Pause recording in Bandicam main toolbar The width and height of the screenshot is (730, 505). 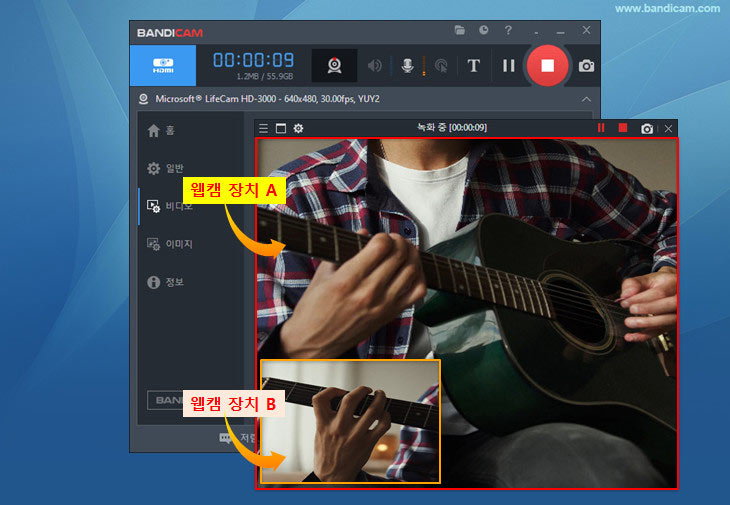(508, 66)
